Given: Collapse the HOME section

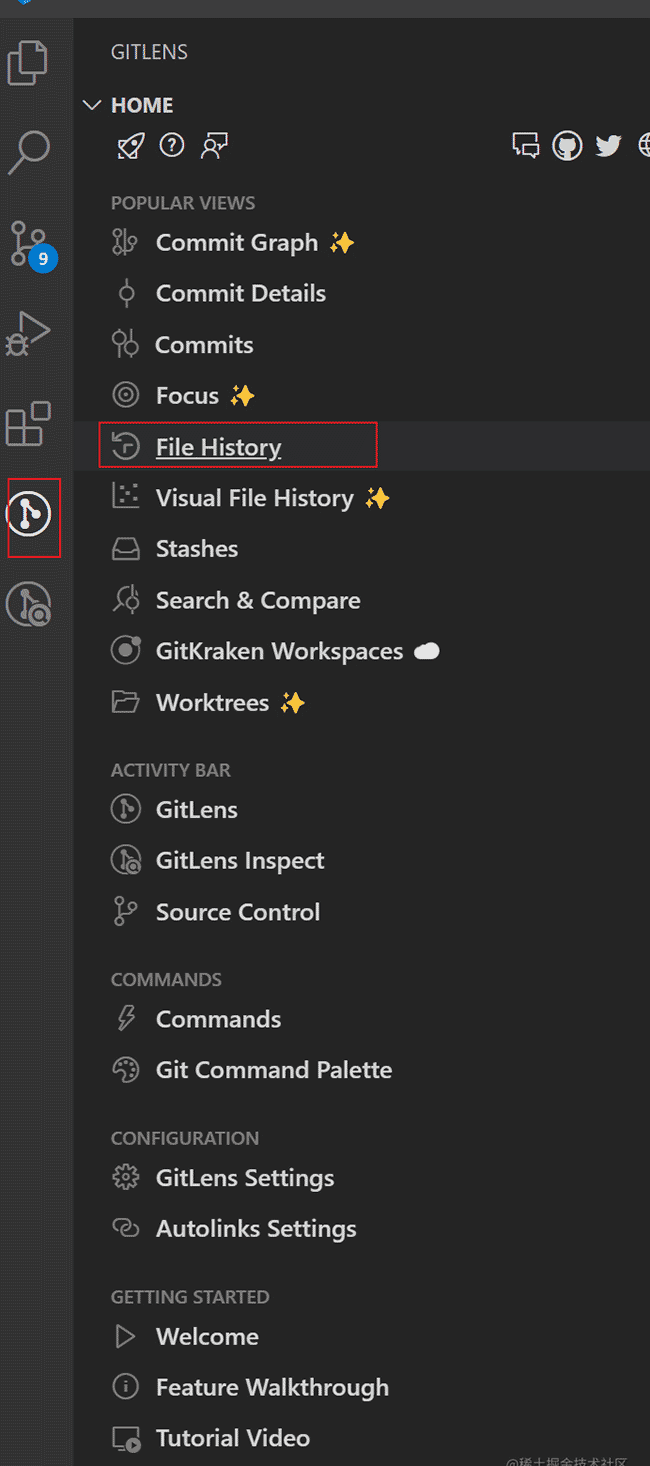Looking at the screenshot, I should click(x=92, y=105).
